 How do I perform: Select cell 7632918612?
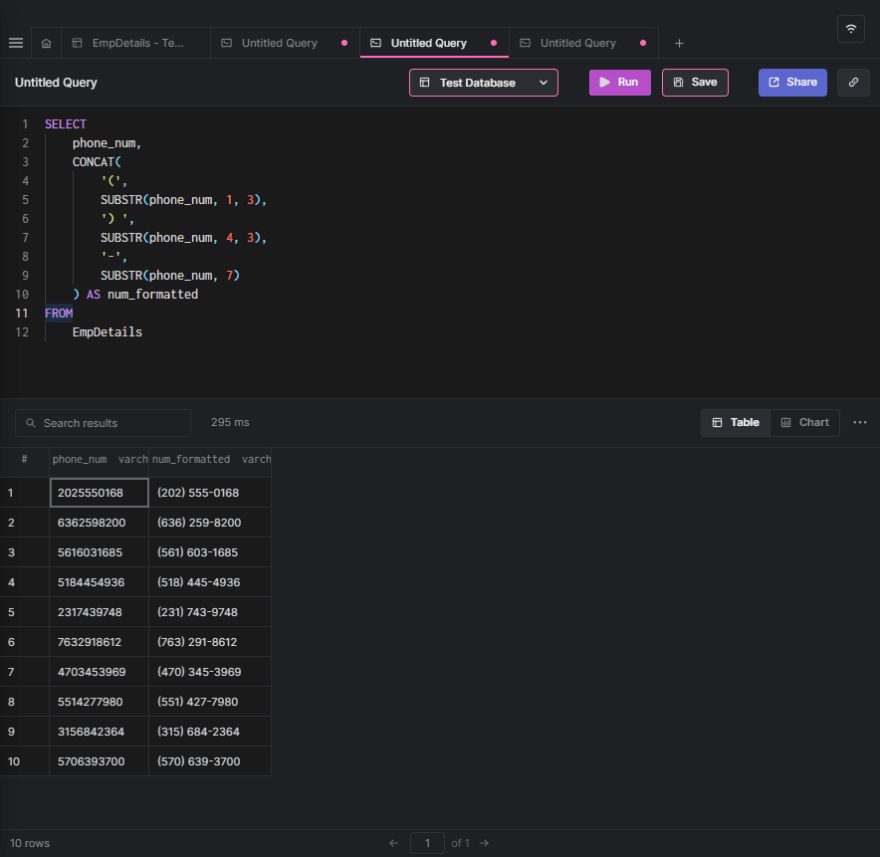99,642
